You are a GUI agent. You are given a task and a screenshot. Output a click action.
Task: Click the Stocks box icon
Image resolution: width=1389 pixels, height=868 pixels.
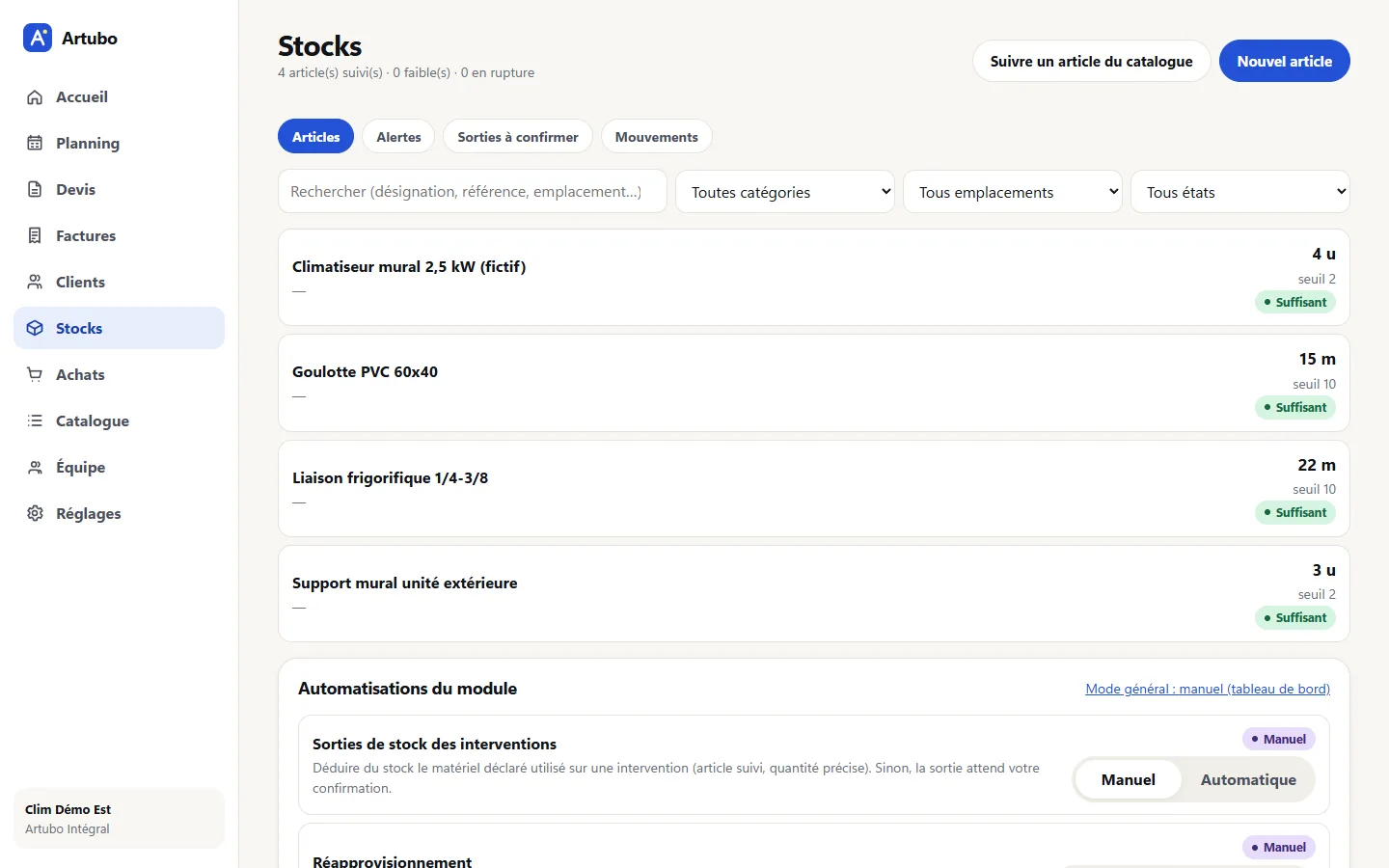click(35, 328)
